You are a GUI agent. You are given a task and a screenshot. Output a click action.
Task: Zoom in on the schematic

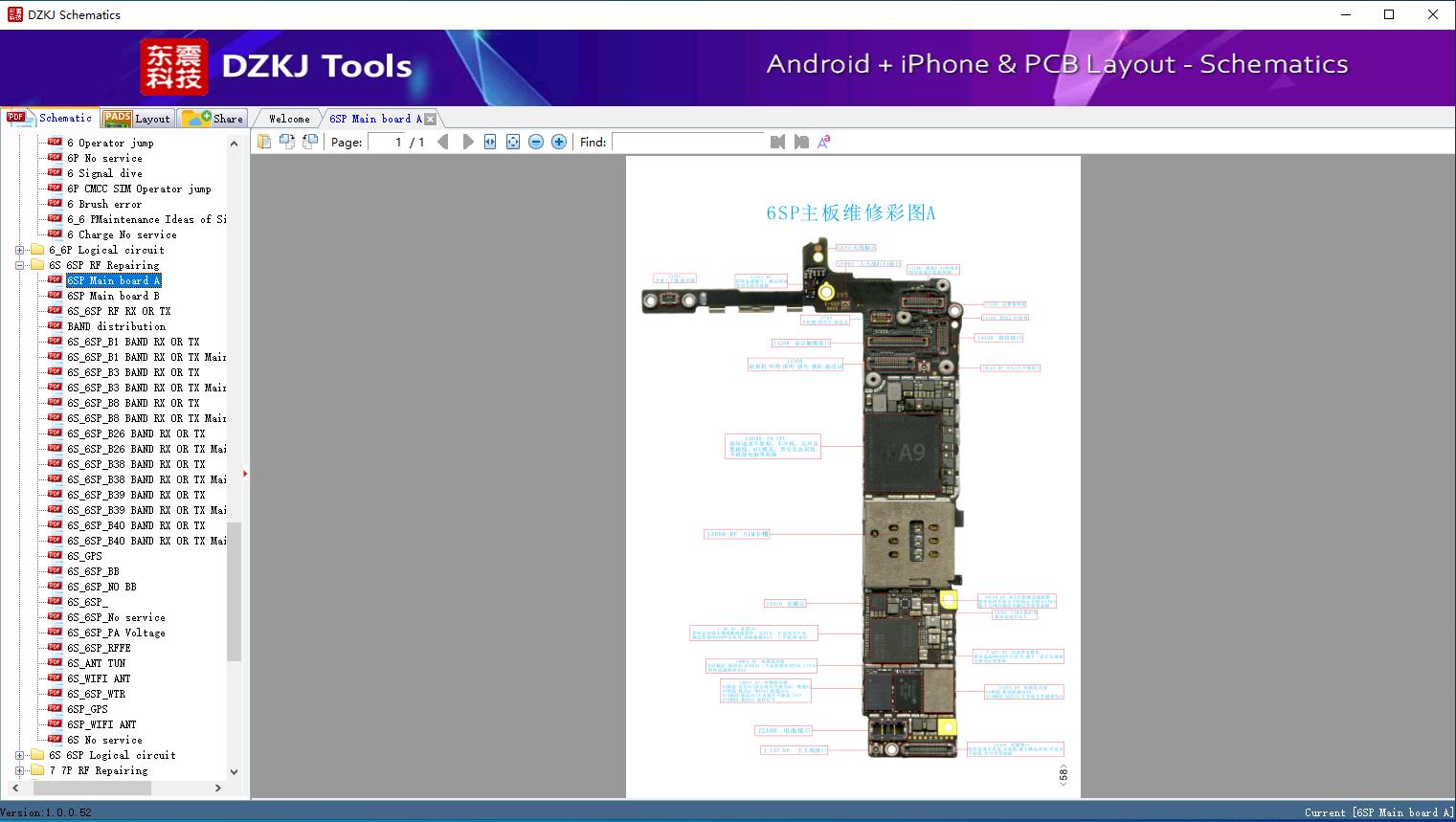click(559, 142)
